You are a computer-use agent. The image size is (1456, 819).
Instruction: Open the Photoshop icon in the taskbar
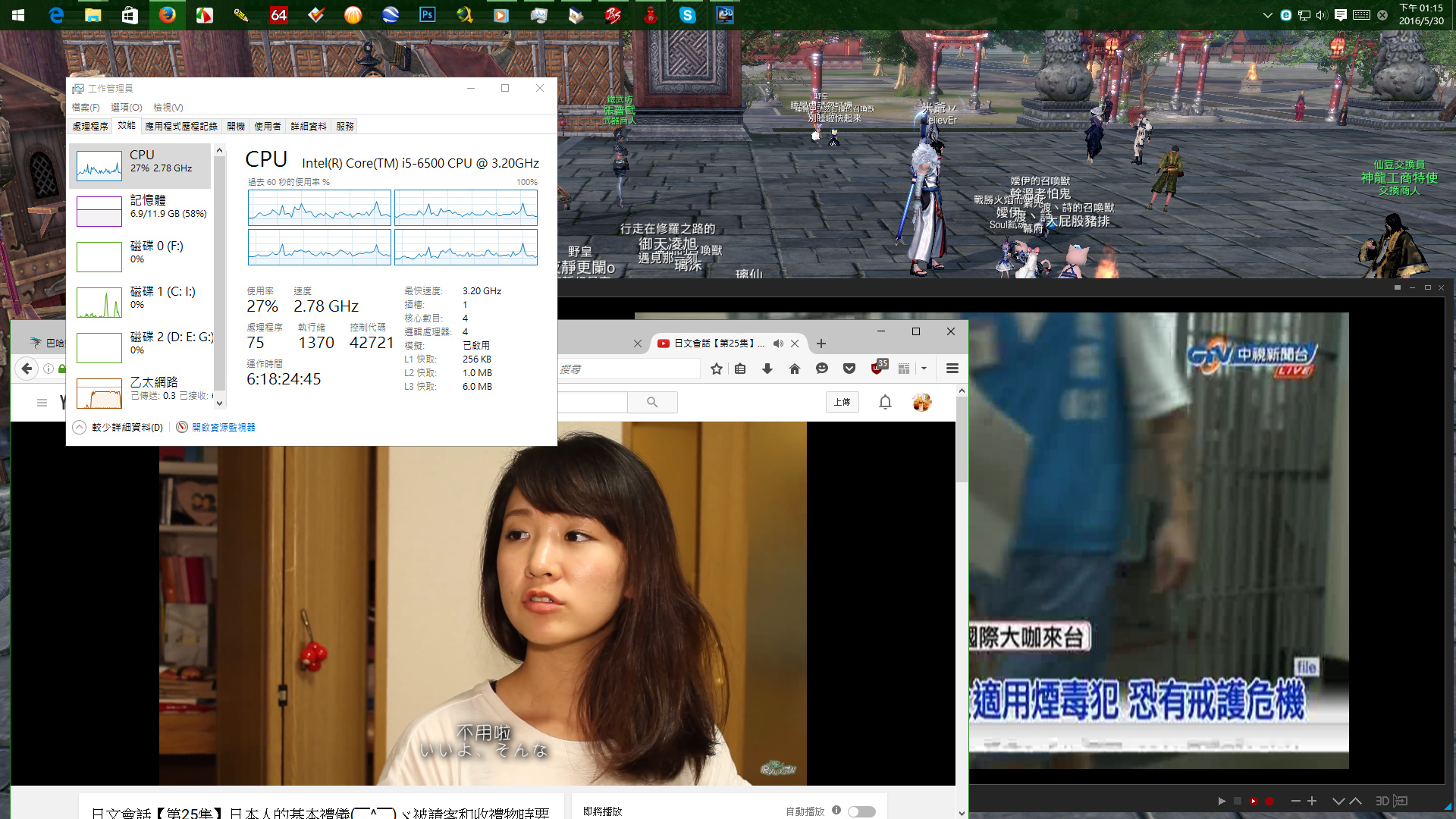428,14
